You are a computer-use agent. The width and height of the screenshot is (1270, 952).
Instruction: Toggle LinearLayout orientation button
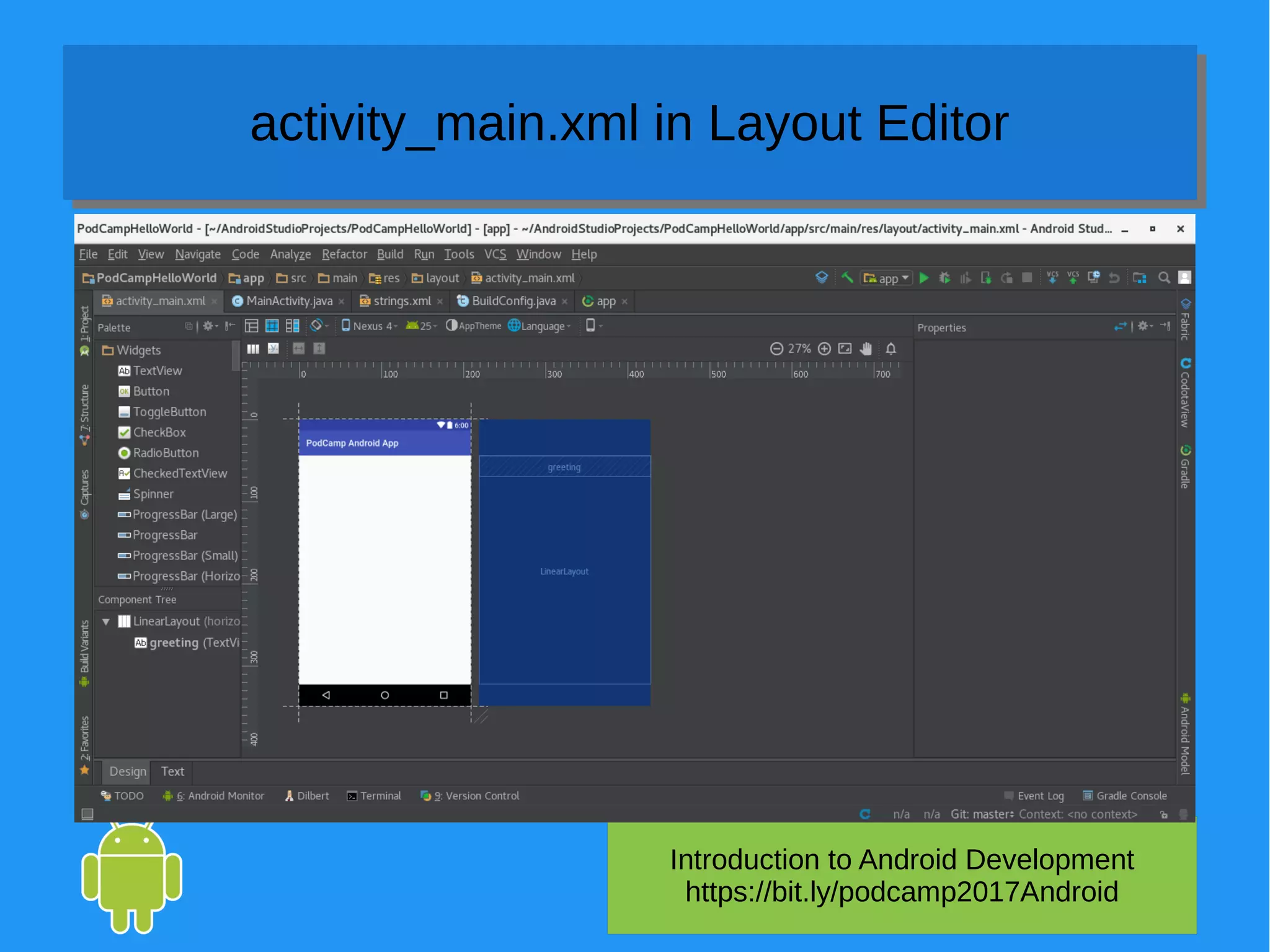(253, 349)
